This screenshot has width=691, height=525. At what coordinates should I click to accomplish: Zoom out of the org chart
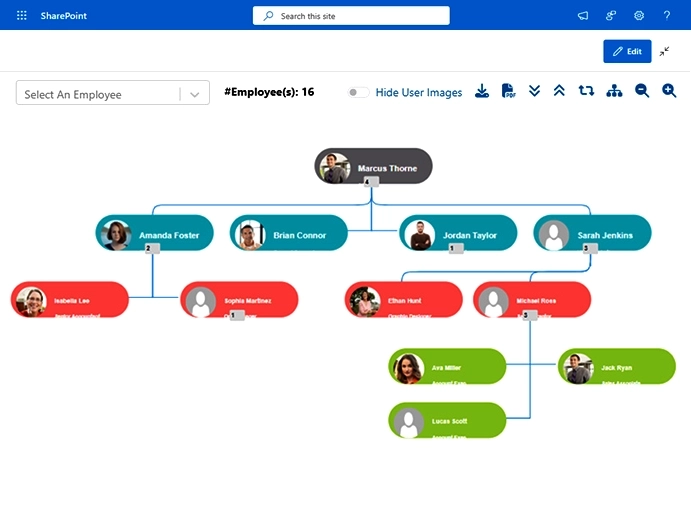click(x=642, y=91)
